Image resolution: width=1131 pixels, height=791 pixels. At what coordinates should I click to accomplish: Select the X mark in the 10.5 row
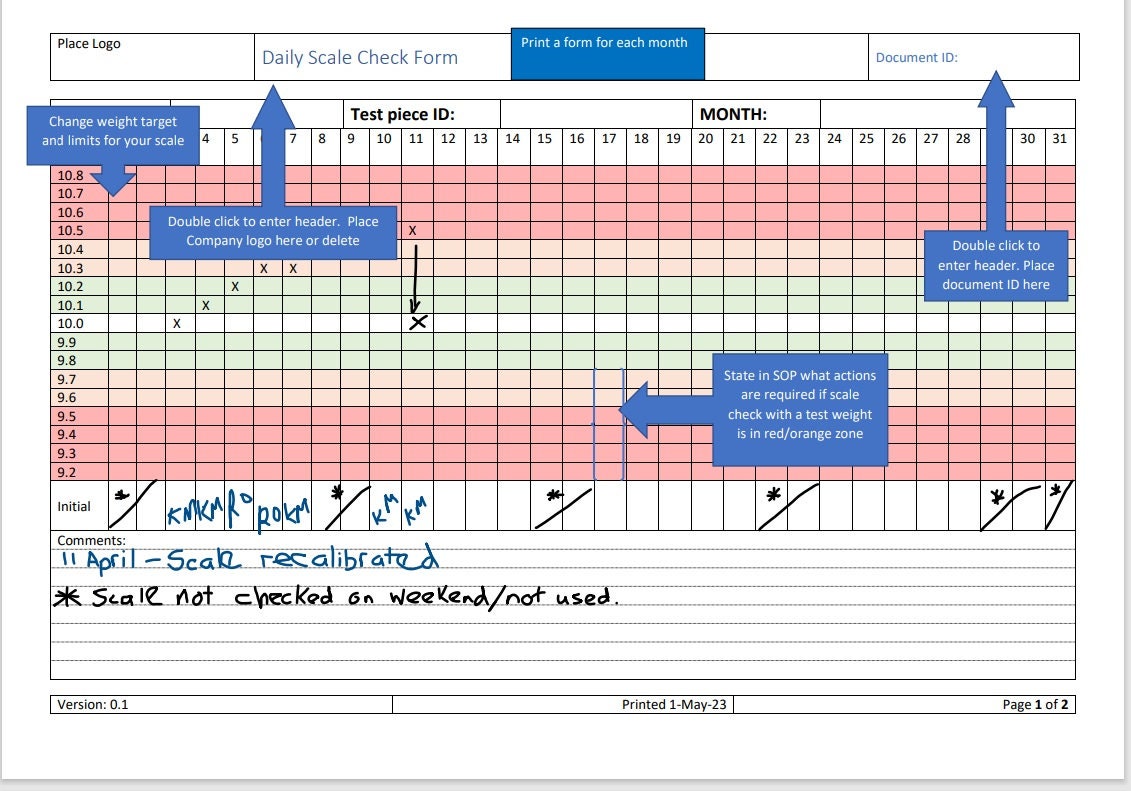[413, 230]
